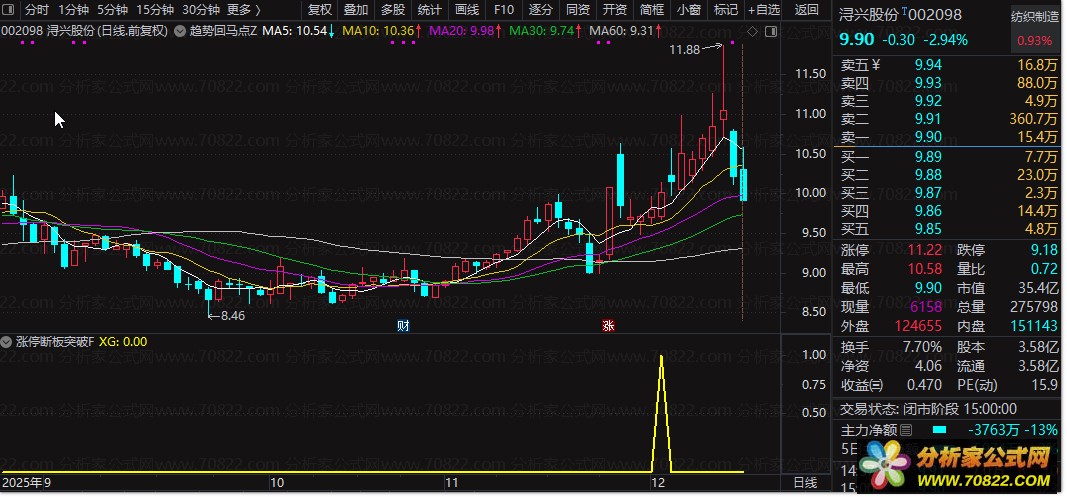
Task: Click the 买五 price 9.85 row
Action: [949, 229]
